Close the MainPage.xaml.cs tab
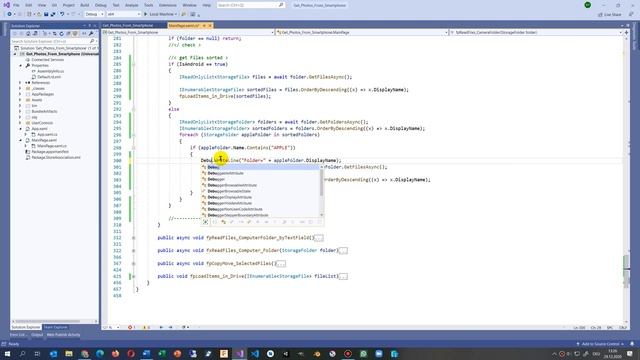 coord(210,25)
